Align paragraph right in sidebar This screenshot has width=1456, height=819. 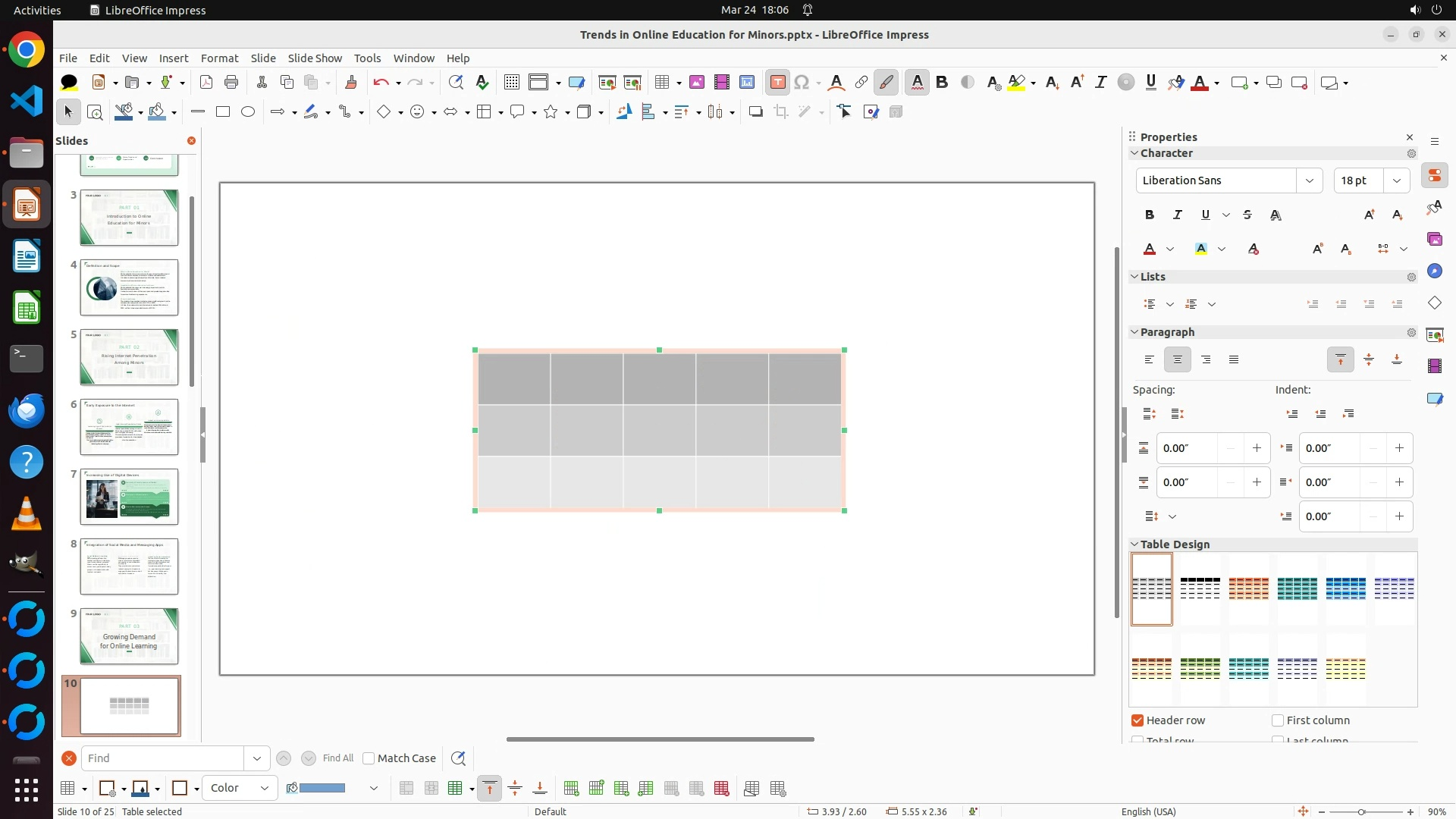(x=1206, y=360)
